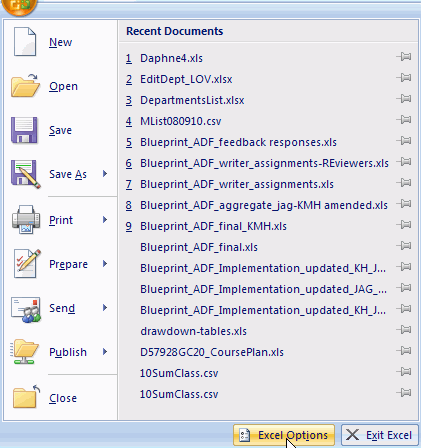
Task: Click the Prepare checklist pencil icon
Action: 27,263
